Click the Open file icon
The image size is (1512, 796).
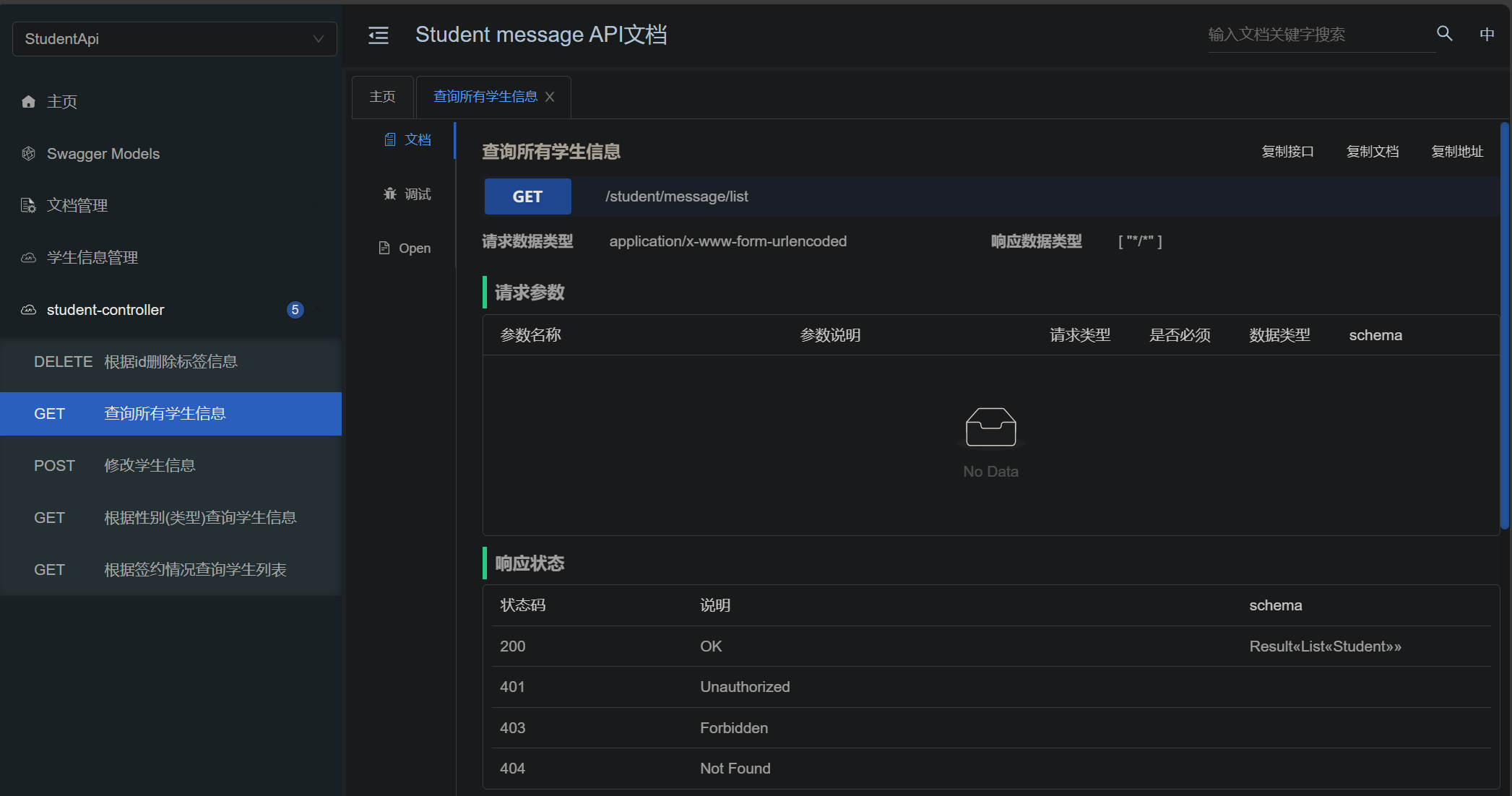(x=384, y=248)
